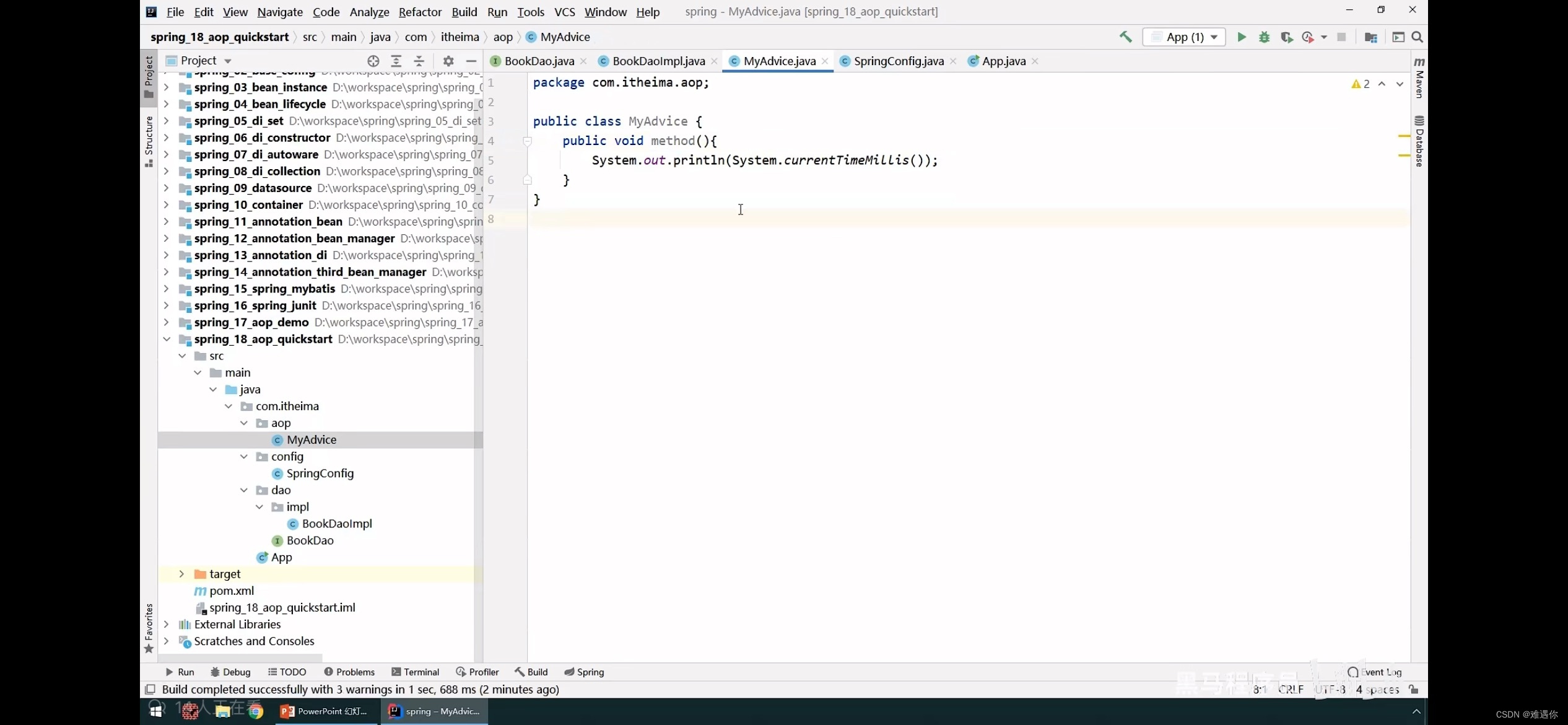1568x725 pixels.
Task: Click the Stop square icon
Action: pos(1341,37)
